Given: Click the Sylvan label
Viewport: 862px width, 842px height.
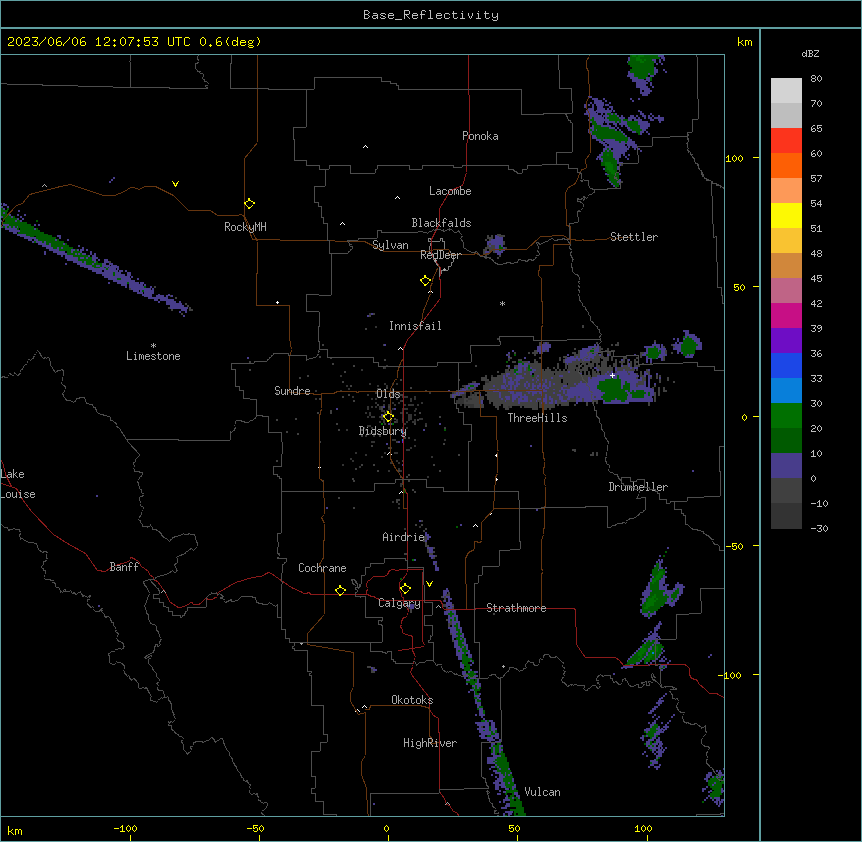Looking at the screenshot, I should tap(390, 245).
